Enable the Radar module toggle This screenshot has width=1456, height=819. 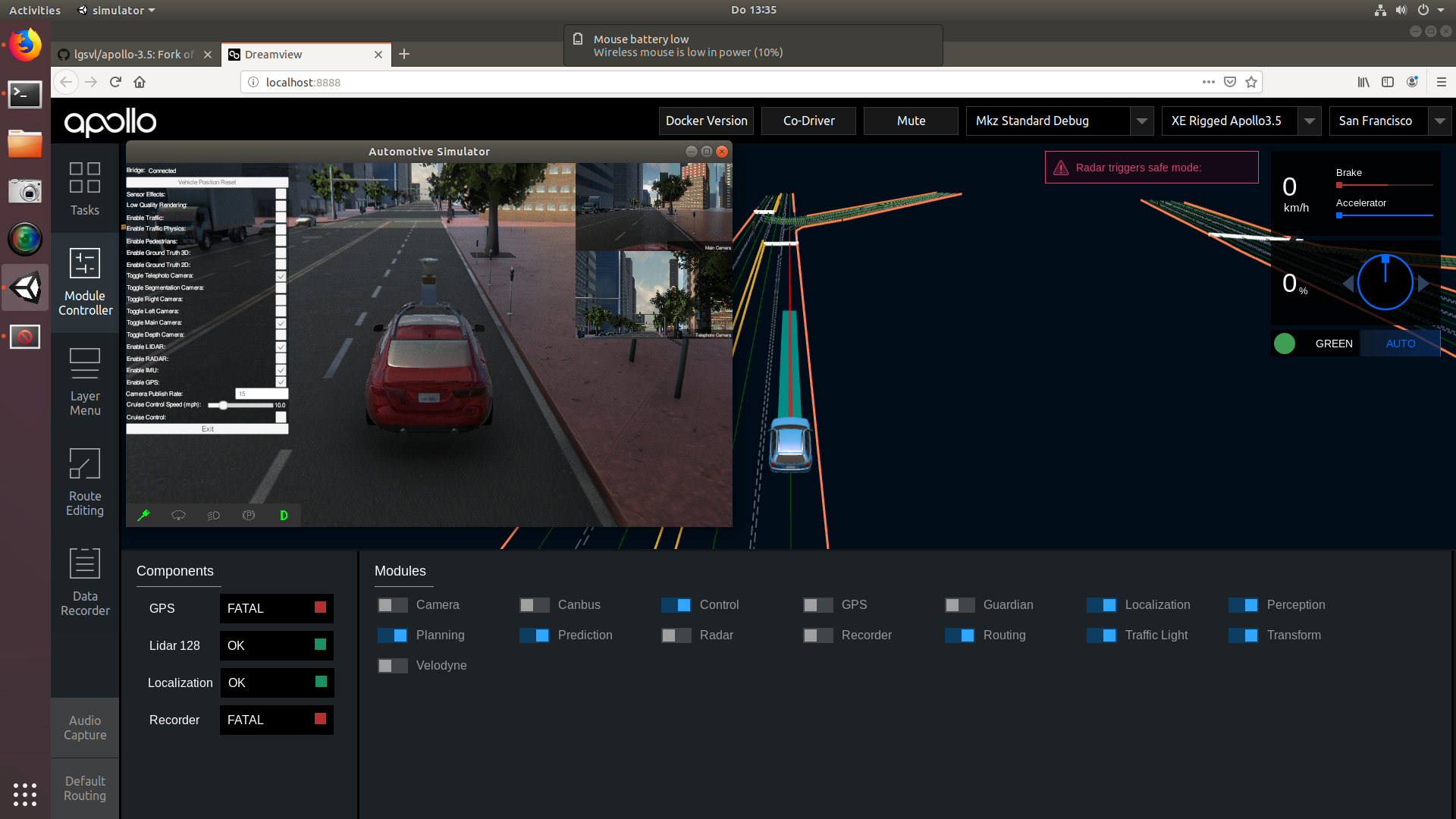click(676, 635)
